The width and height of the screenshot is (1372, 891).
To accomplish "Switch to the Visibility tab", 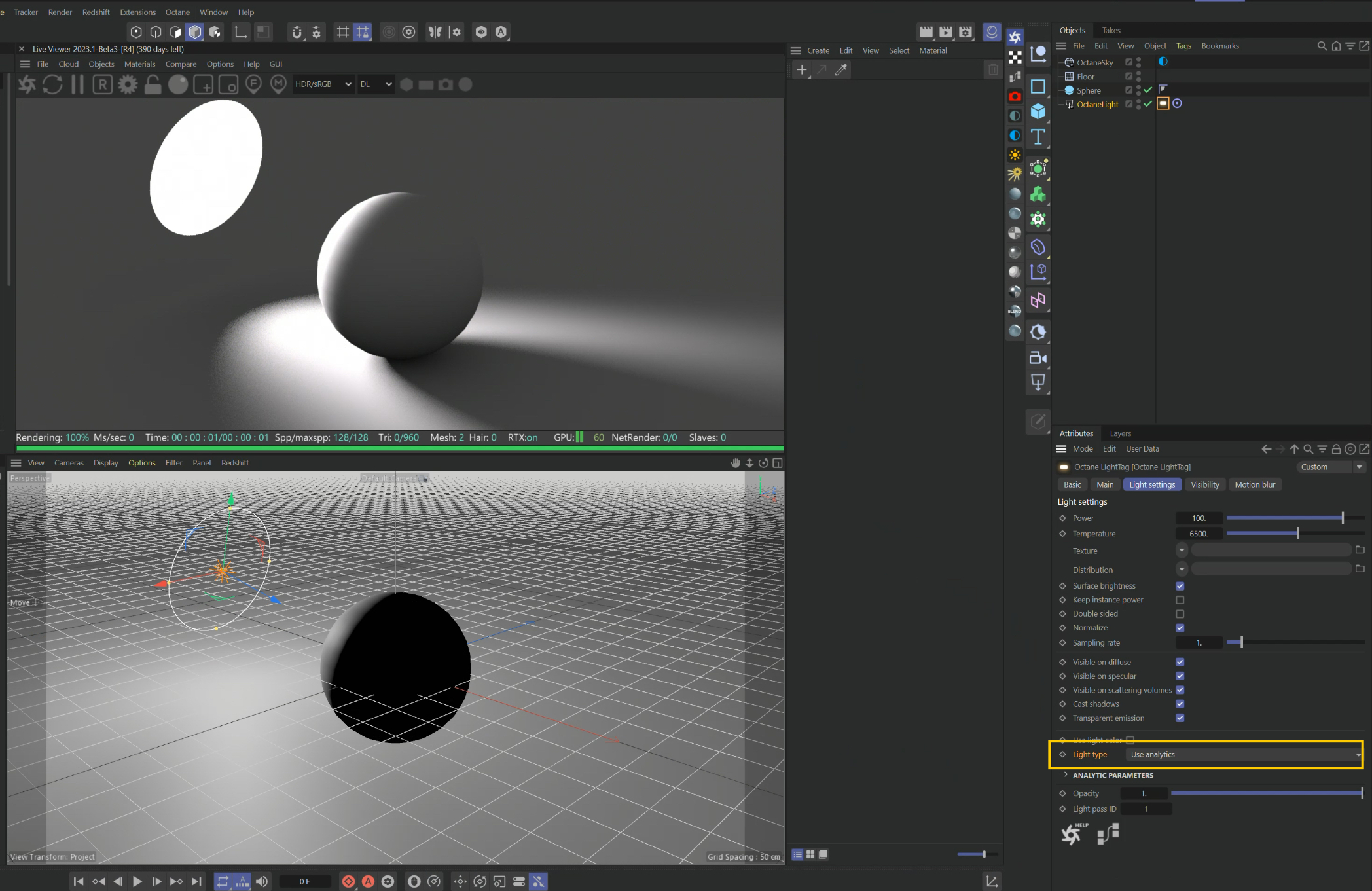I will [1204, 485].
